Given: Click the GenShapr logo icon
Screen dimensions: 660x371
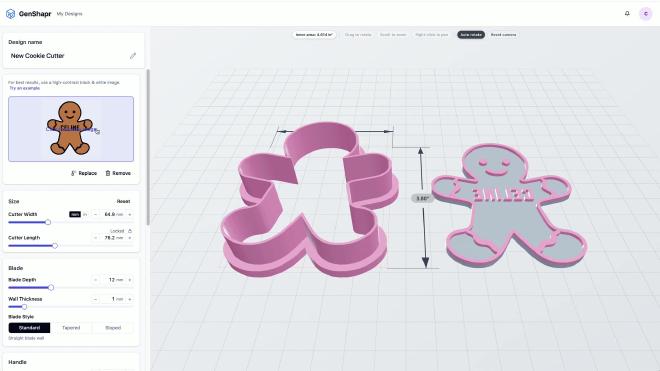Looking at the screenshot, I should (11, 14).
